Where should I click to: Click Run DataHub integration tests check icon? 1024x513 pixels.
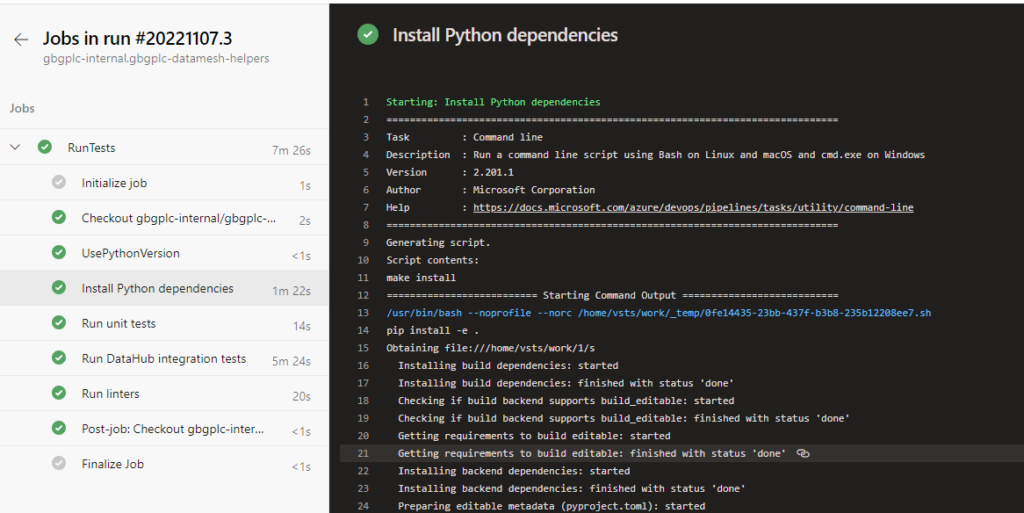[x=59, y=358]
